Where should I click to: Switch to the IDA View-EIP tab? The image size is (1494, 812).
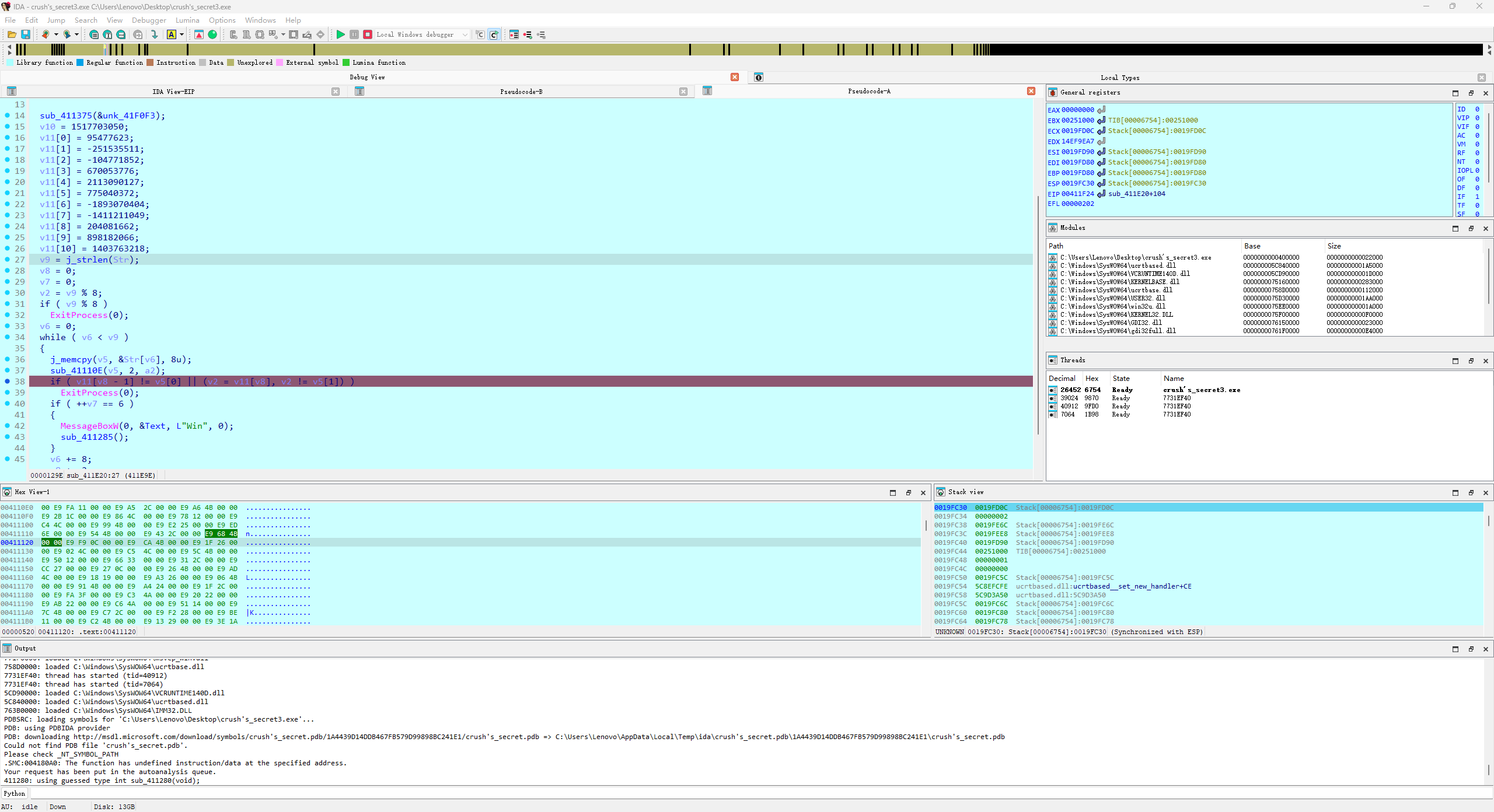173,92
